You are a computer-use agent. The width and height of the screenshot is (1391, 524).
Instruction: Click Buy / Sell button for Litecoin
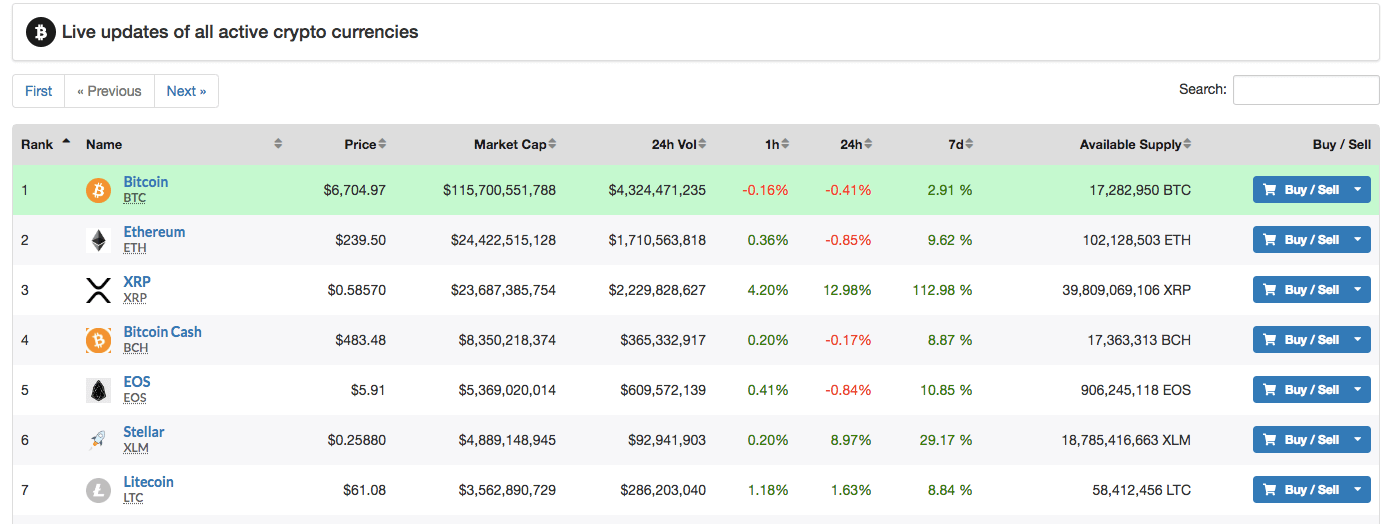click(x=1300, y=490)
